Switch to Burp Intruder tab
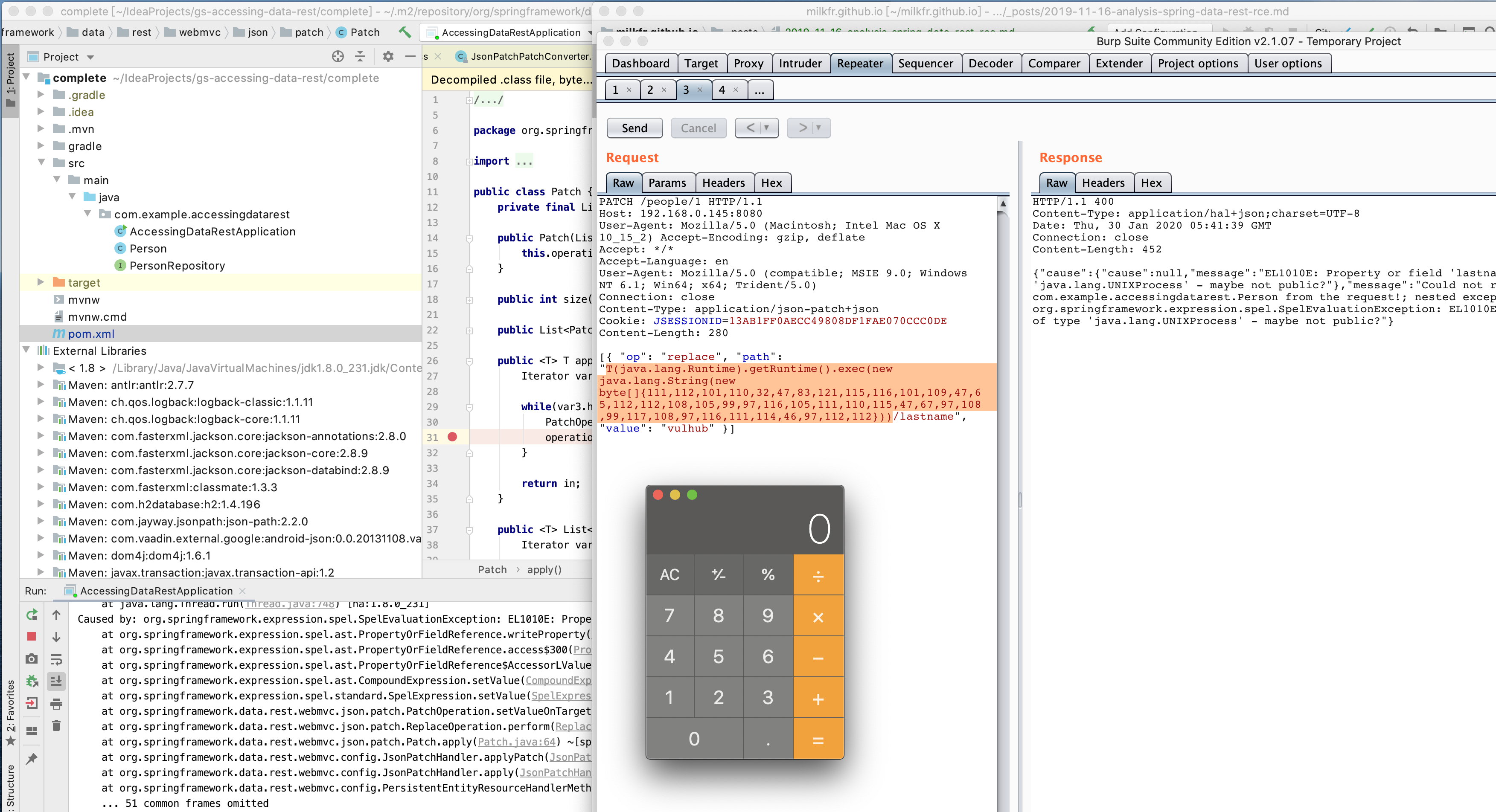1496x812 pixels. click(x=800, y=63)
